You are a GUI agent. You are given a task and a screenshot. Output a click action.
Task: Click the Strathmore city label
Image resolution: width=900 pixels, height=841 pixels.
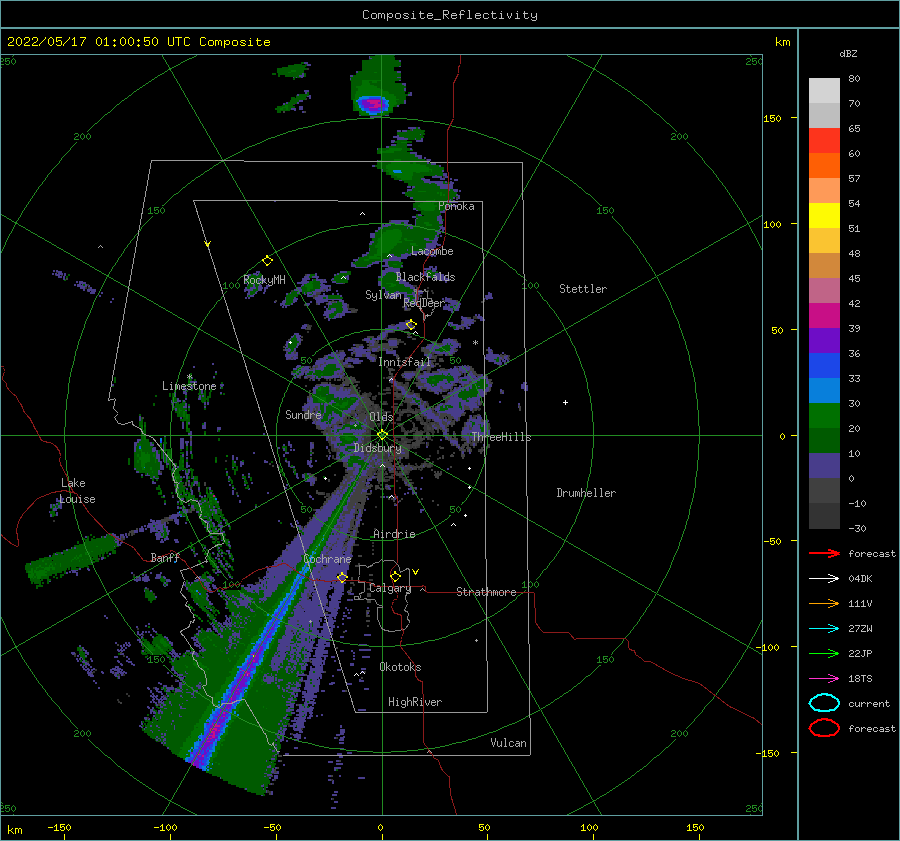click(487, 592)
